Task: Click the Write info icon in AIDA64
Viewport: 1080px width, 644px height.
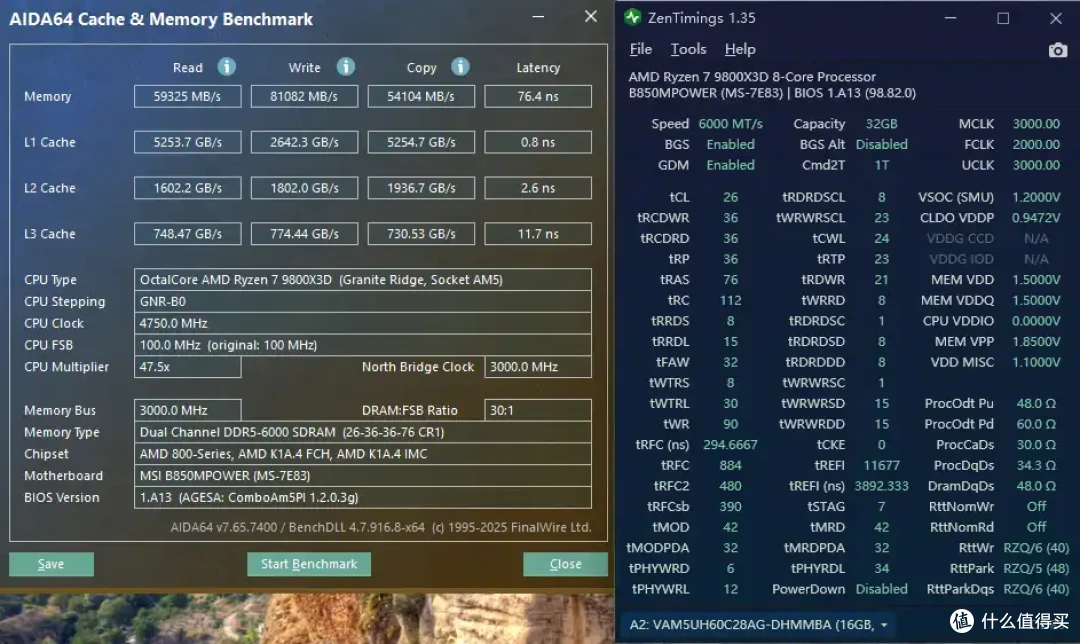Action: [346, 67]
